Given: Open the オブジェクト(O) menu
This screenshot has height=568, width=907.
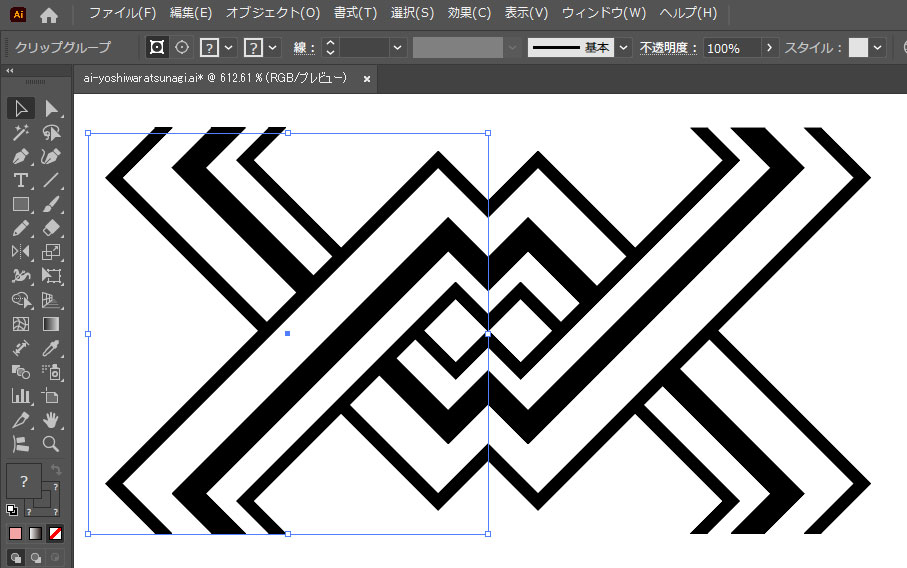Looking at the screenshot, I should coord(272,14).
